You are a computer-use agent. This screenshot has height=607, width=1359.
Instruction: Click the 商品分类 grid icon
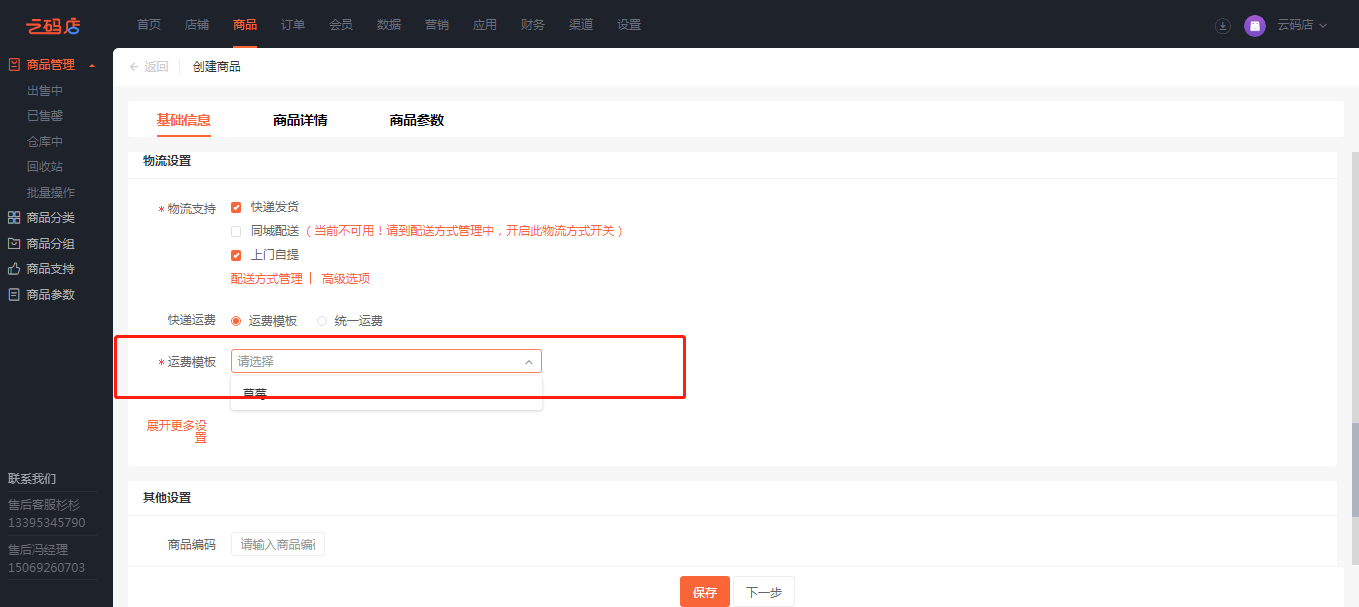point(14,218)
